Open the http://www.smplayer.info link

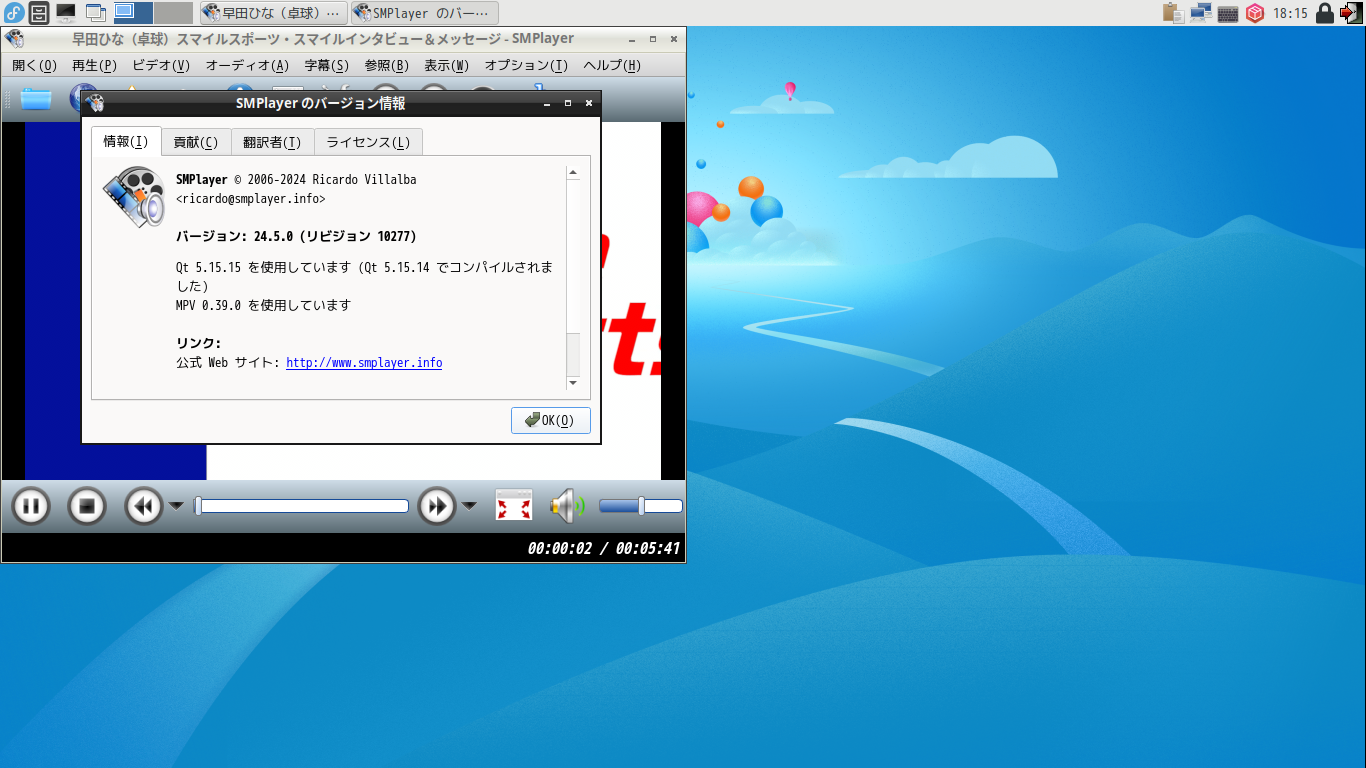click(364, 363)
